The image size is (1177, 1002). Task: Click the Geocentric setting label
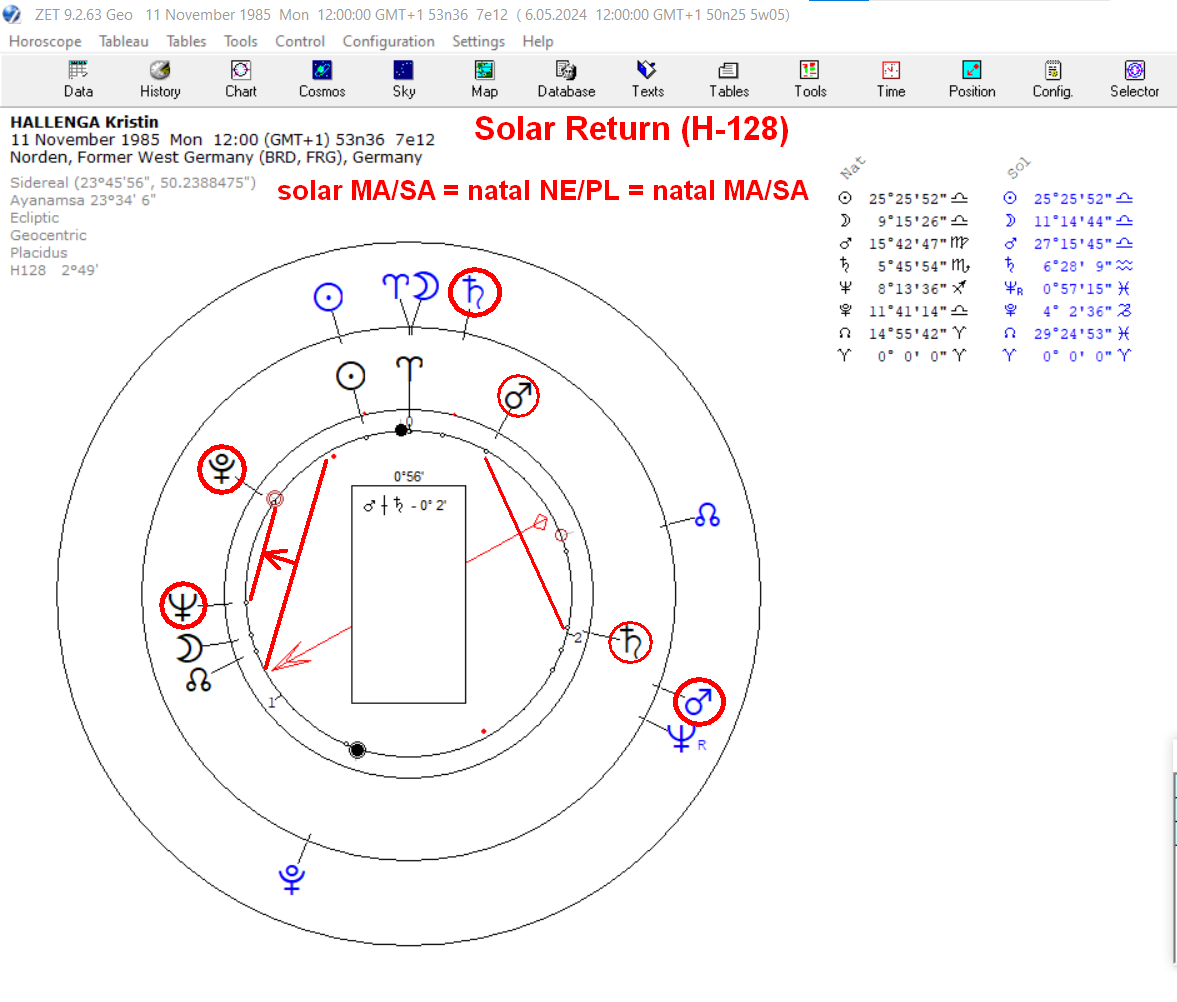[x=48, y=235]
